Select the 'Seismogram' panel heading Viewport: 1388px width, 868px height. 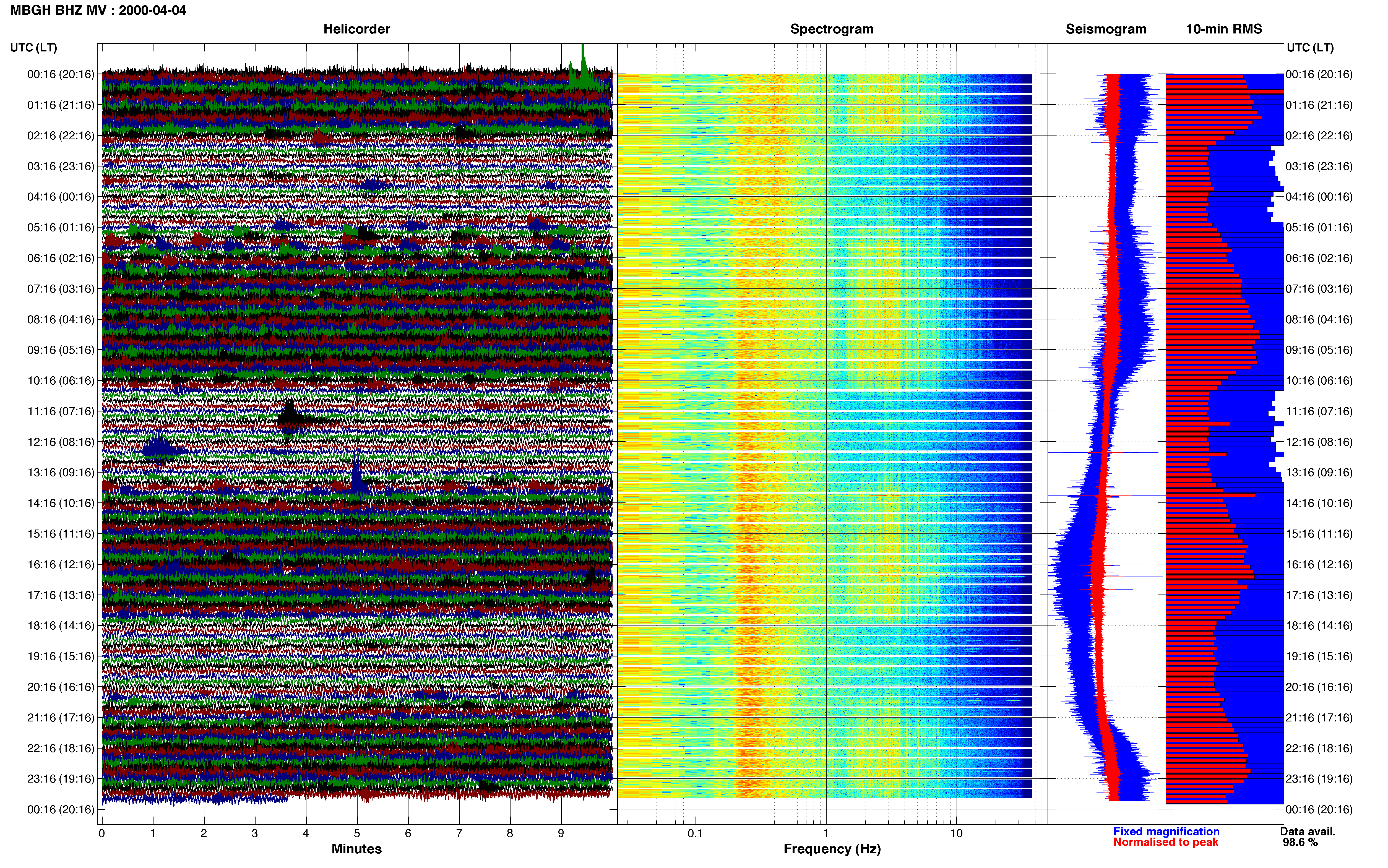pos(1106,29)
